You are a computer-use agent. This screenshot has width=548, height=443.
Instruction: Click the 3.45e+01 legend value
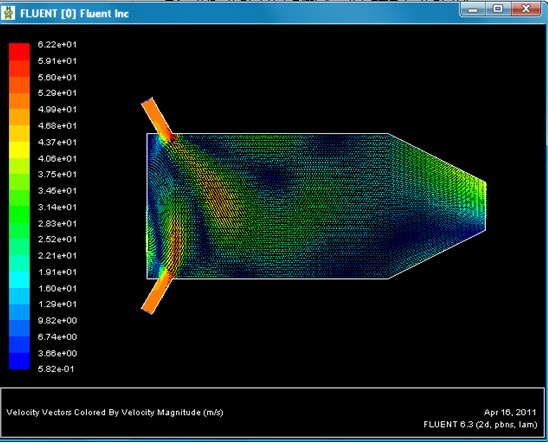[57, 191]
